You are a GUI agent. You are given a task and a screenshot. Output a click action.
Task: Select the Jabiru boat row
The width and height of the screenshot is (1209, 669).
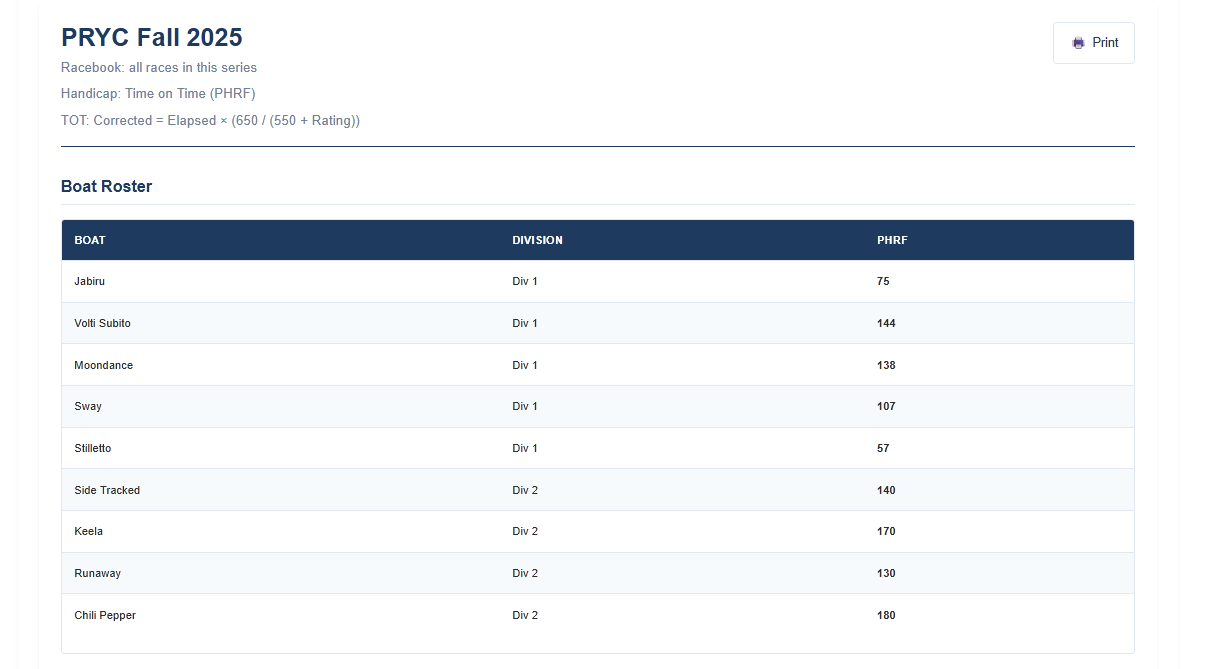pyautogui.click(x=90, y=282)
